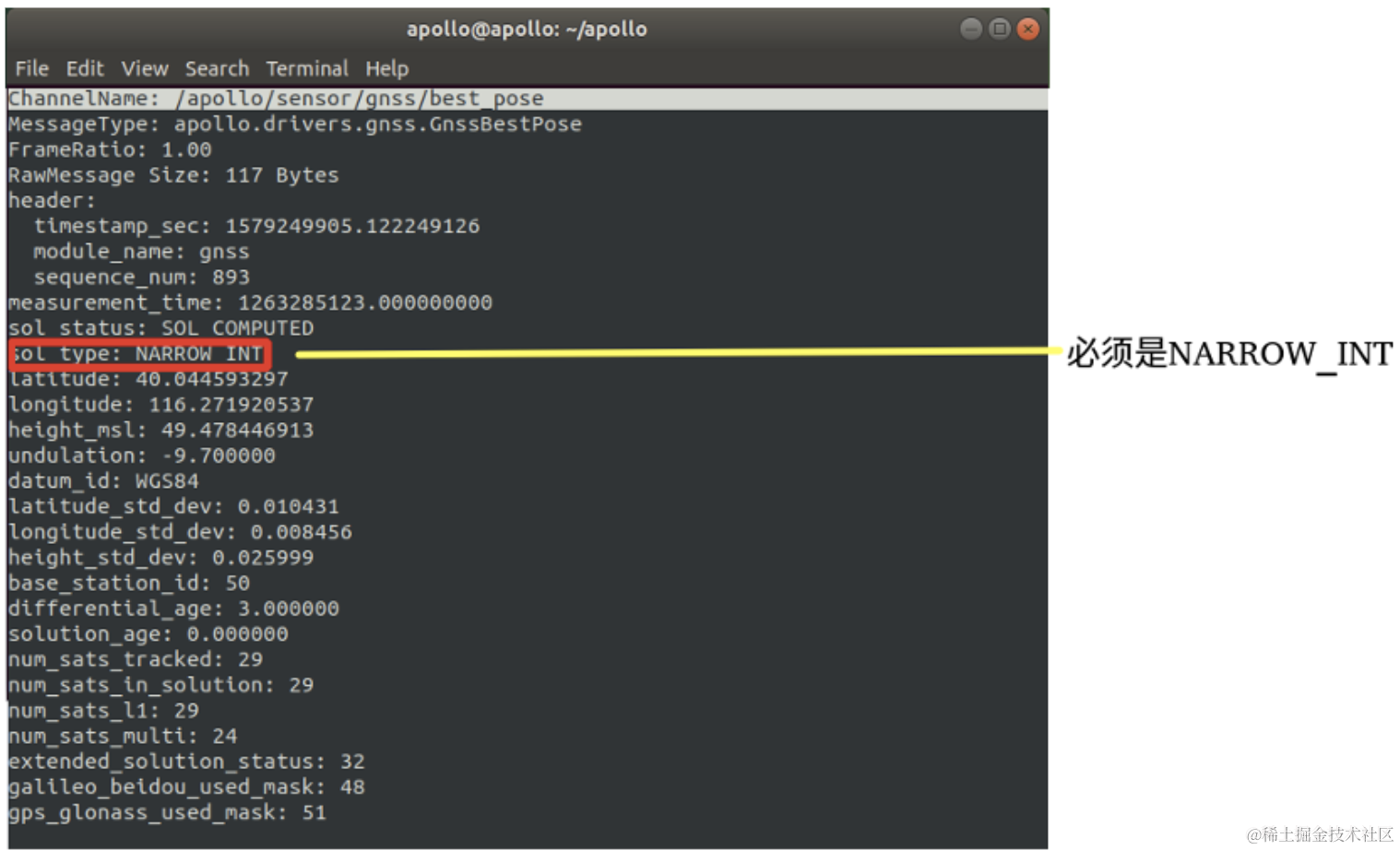
Task: Open the Edit menu
Action: click(85, 68)
